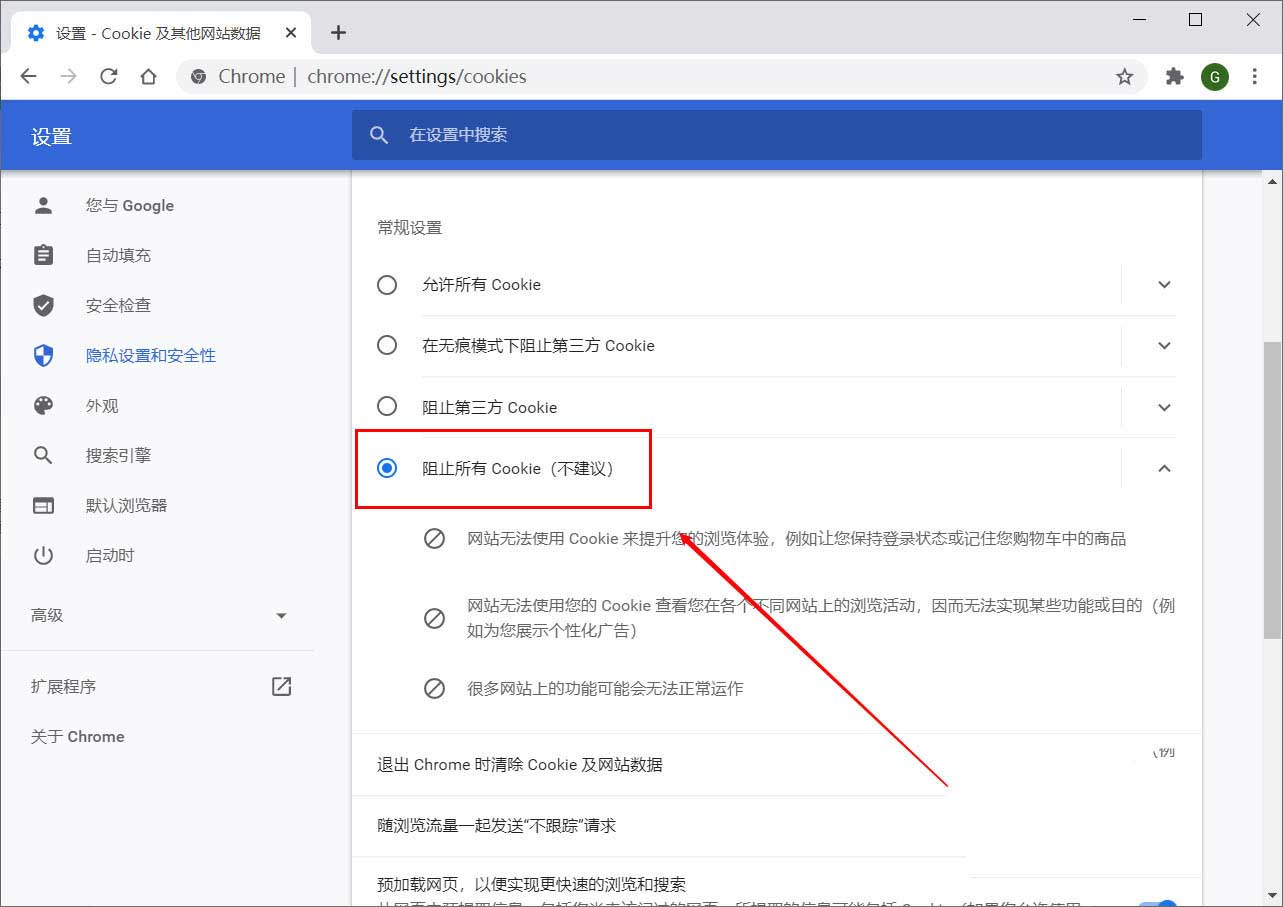Click the 设置 page title
This screenshot has width=1283, height=907.
click(x=52, y=136)
